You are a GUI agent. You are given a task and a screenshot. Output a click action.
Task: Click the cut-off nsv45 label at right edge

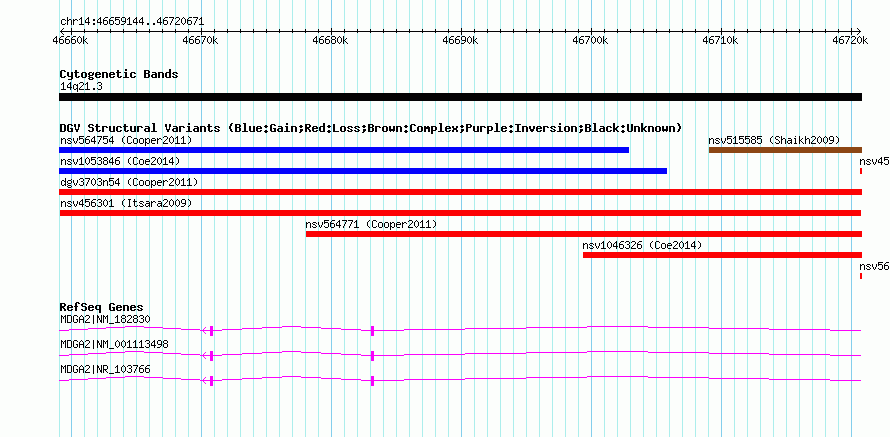[874, 161]
